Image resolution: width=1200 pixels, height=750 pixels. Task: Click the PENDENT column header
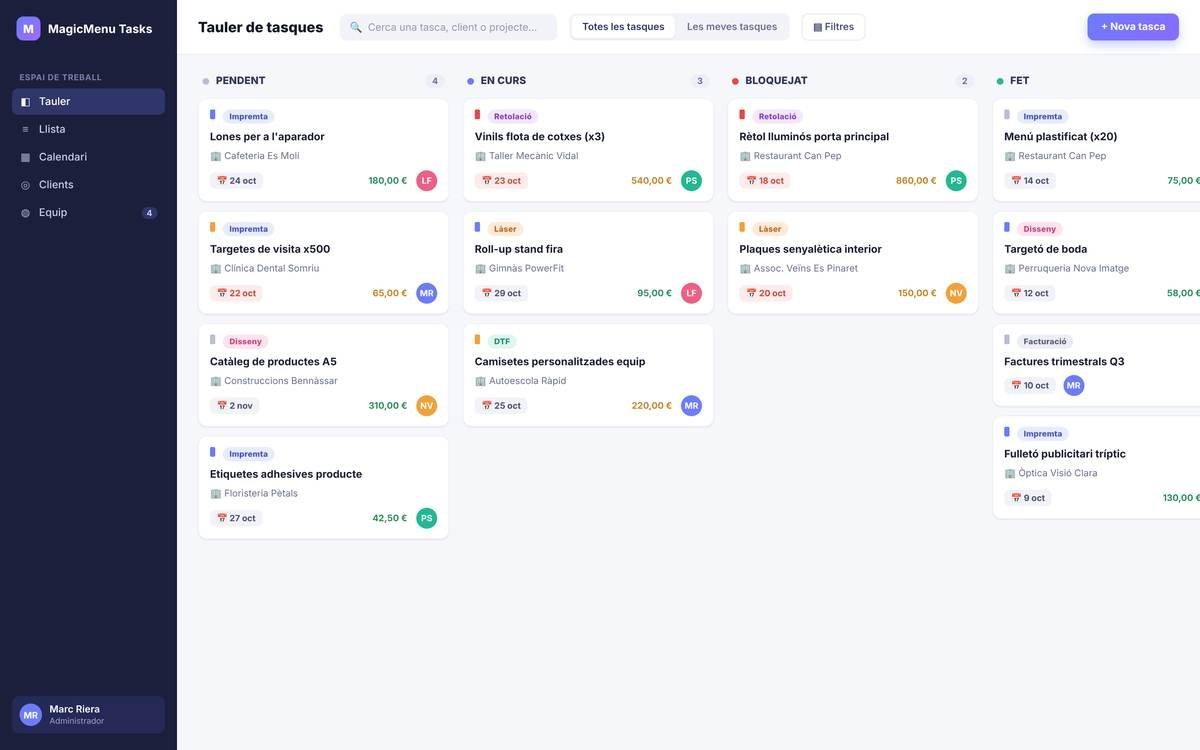click(x=240, y=81)
